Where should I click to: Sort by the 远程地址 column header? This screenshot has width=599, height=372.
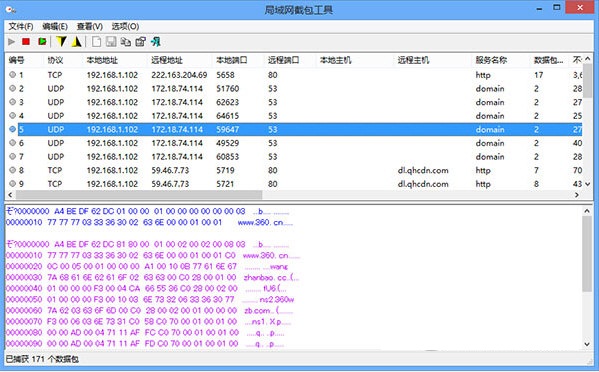(167, 60)
